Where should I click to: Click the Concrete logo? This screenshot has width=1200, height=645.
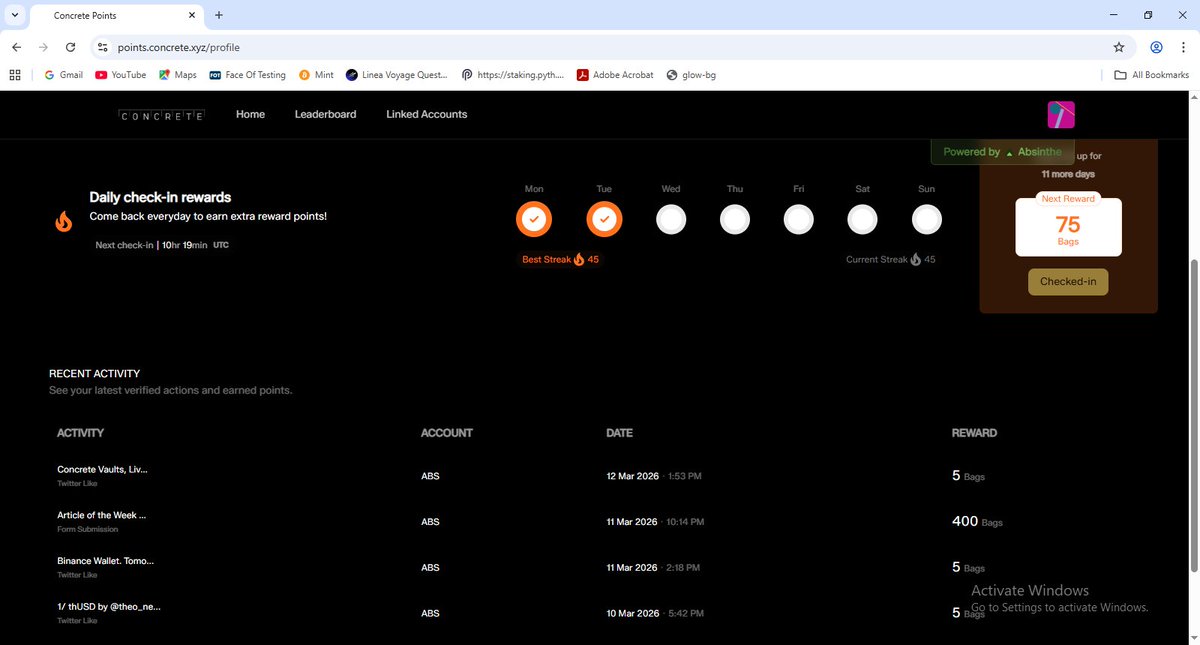pyautogui.click(x=161, y=115)
